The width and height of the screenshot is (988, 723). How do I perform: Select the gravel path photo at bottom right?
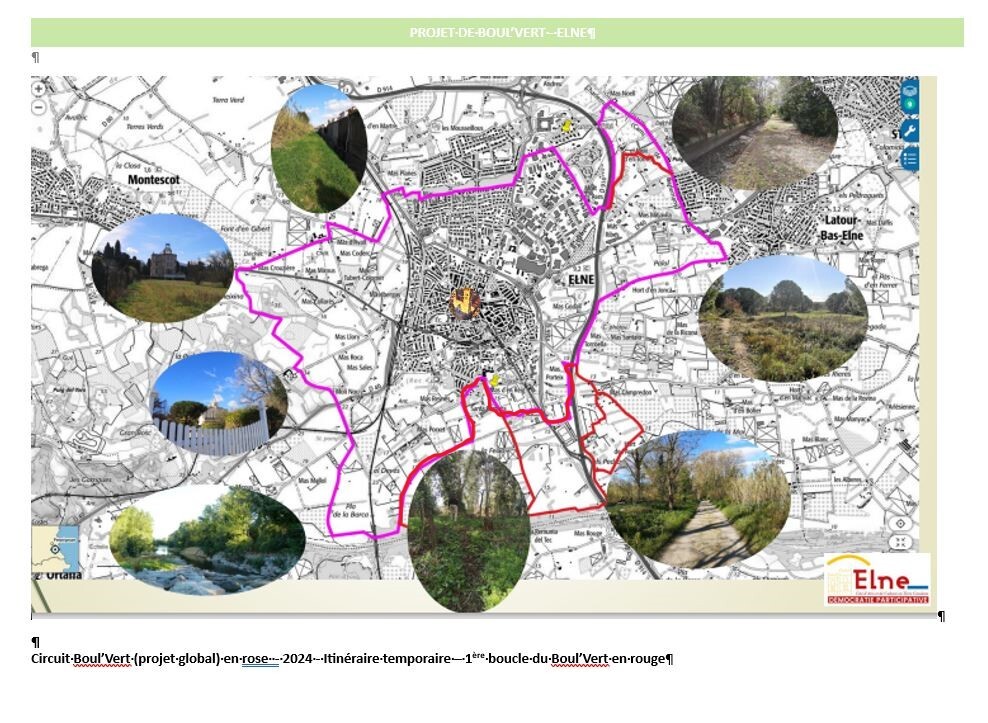coord(696,500)
